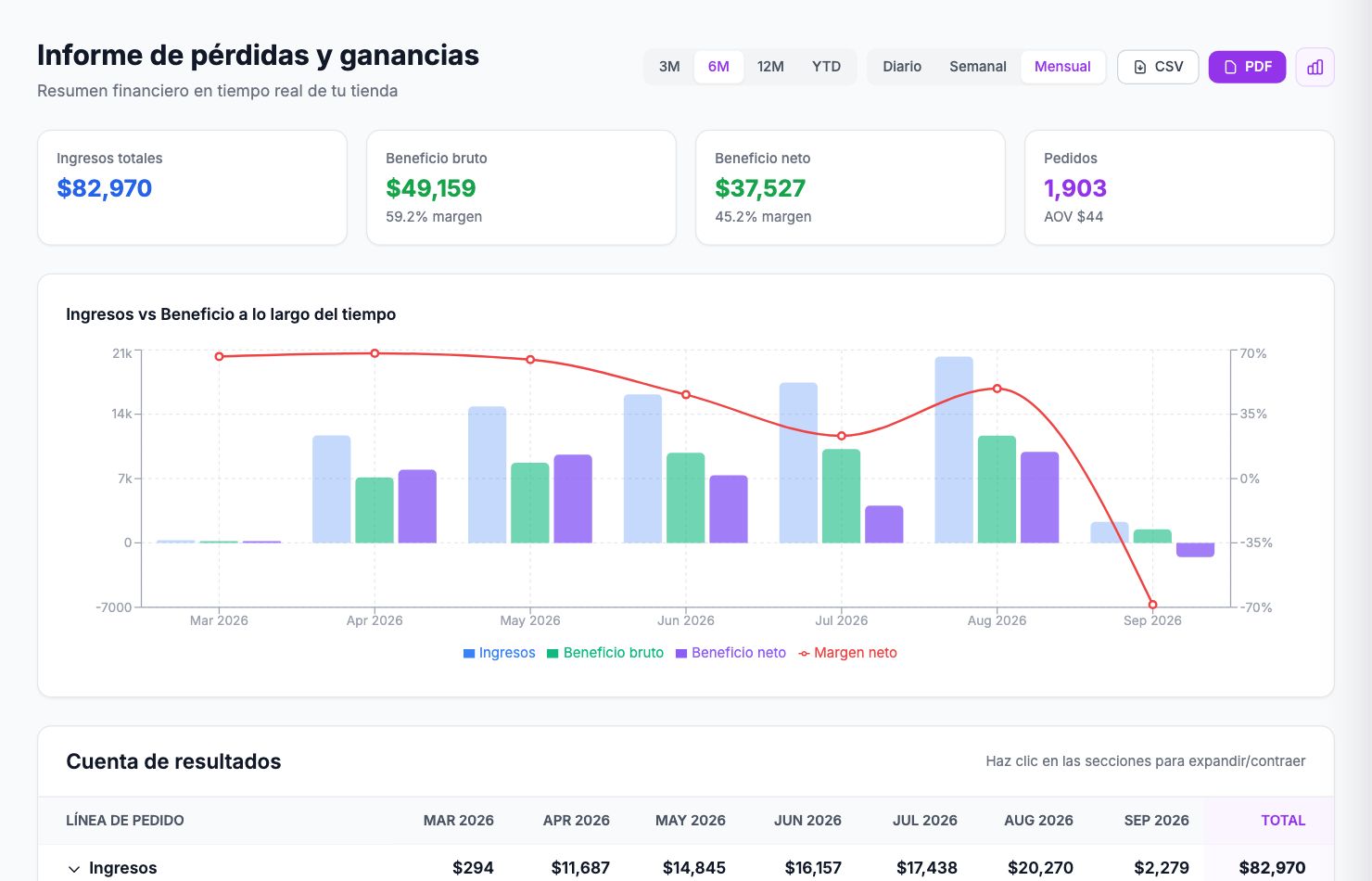Click the MAR 2026 column header
Viewport: 1372px width, 881px height.
(x=458, y=821)
